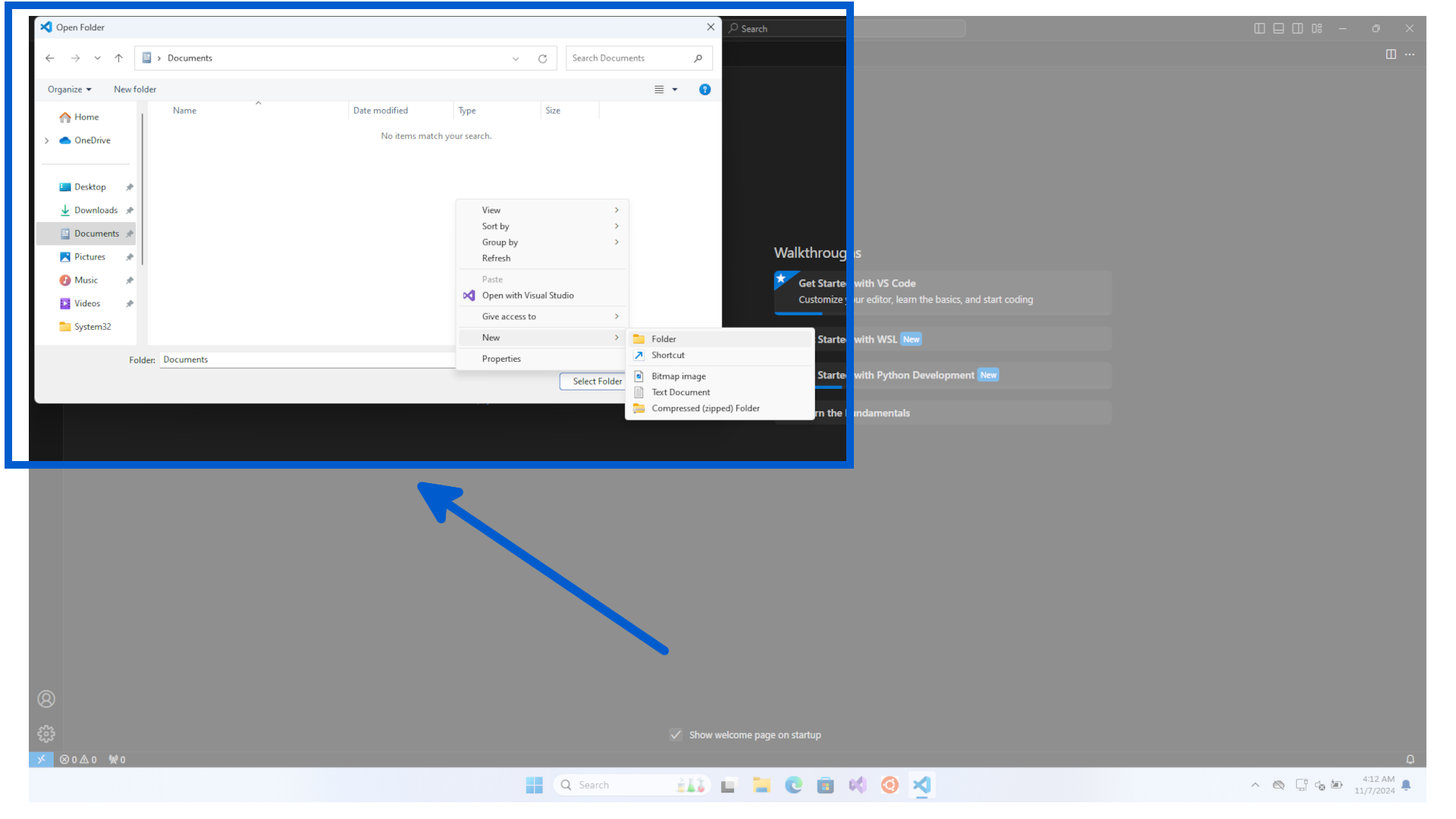
Task: Refresh the Documents address bar
Action: tap(542, 58)
